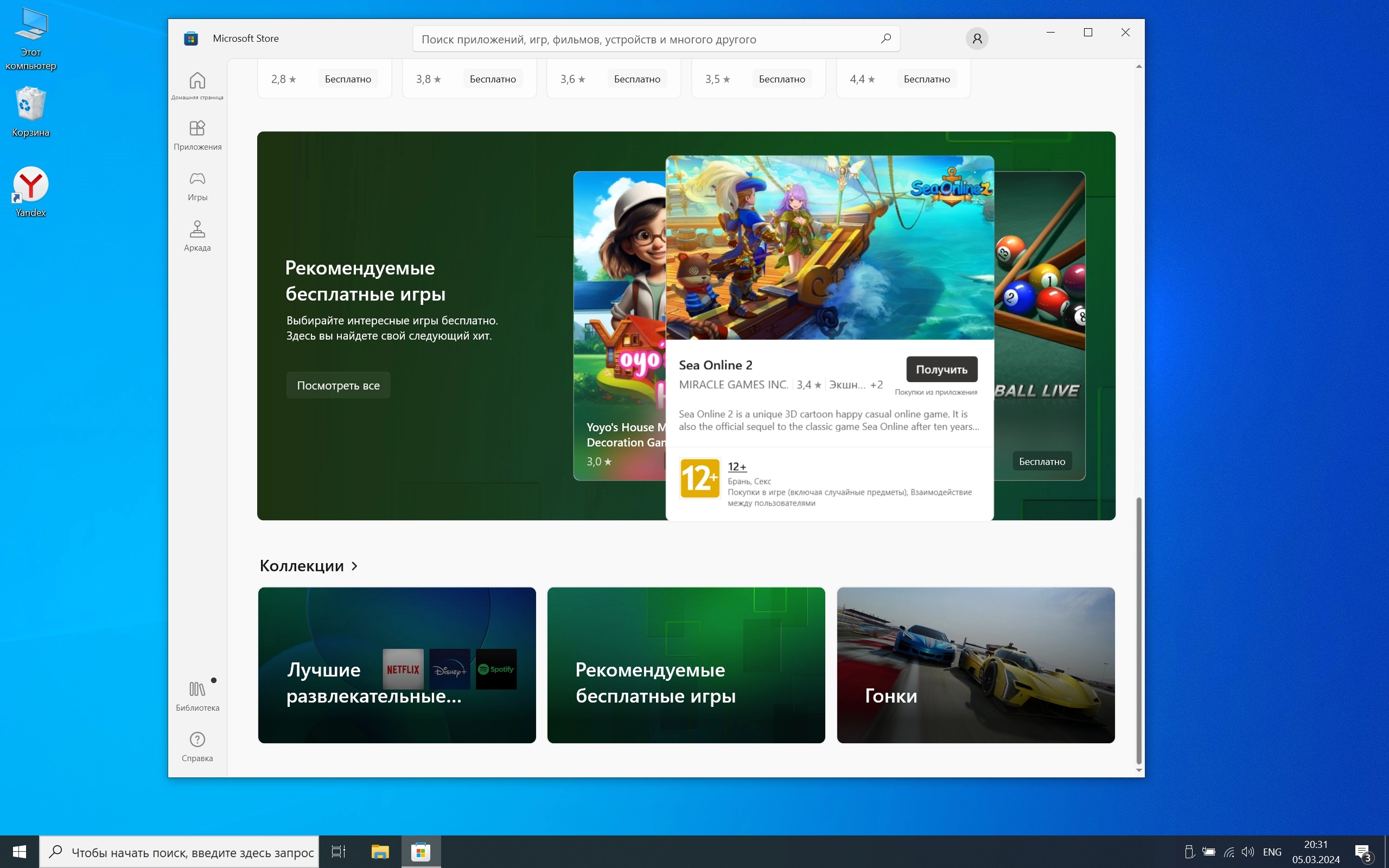Go to Приложения section in sidebar
This screenshot has height=868, width=1389.
[197, 135]
